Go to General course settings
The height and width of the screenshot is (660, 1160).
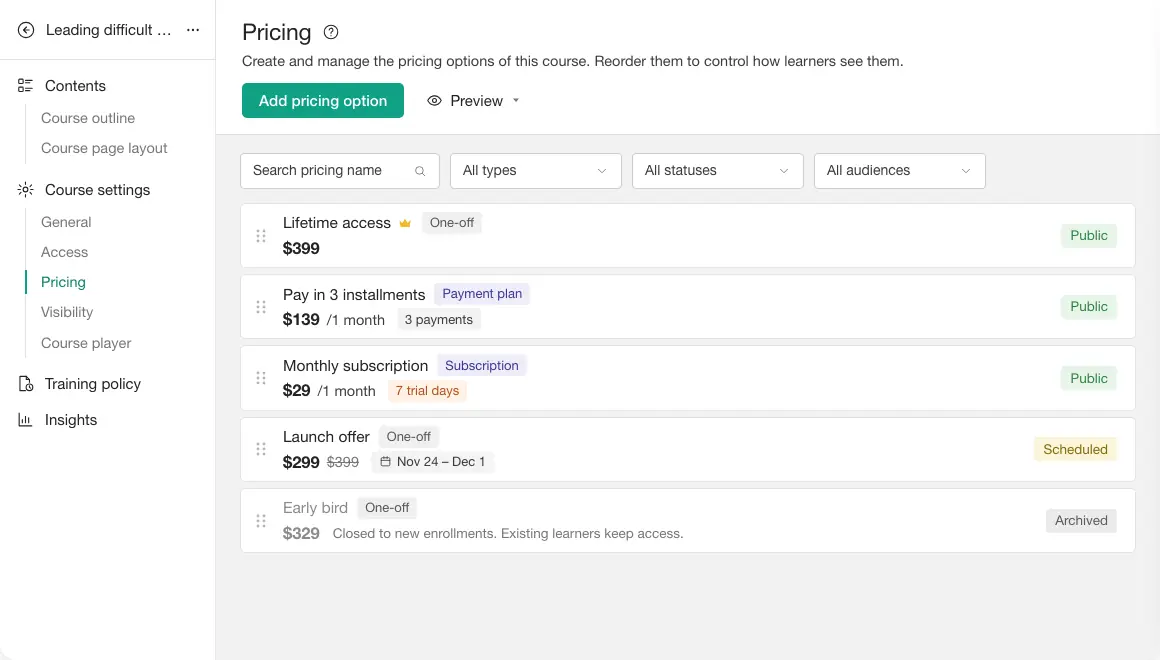pos(66,222)
